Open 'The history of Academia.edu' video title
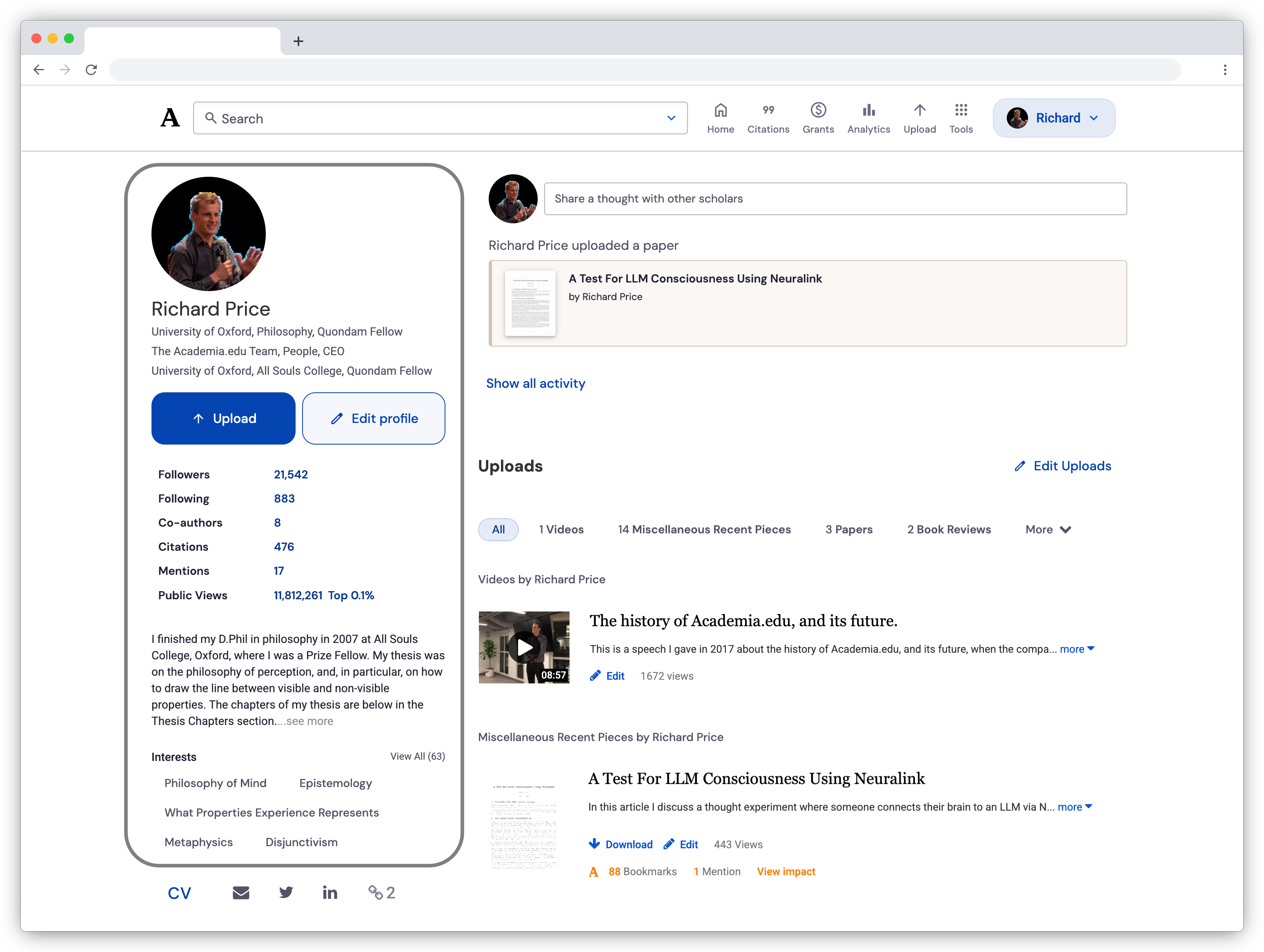Screen dimensions: 1264x952 [743, 621]
